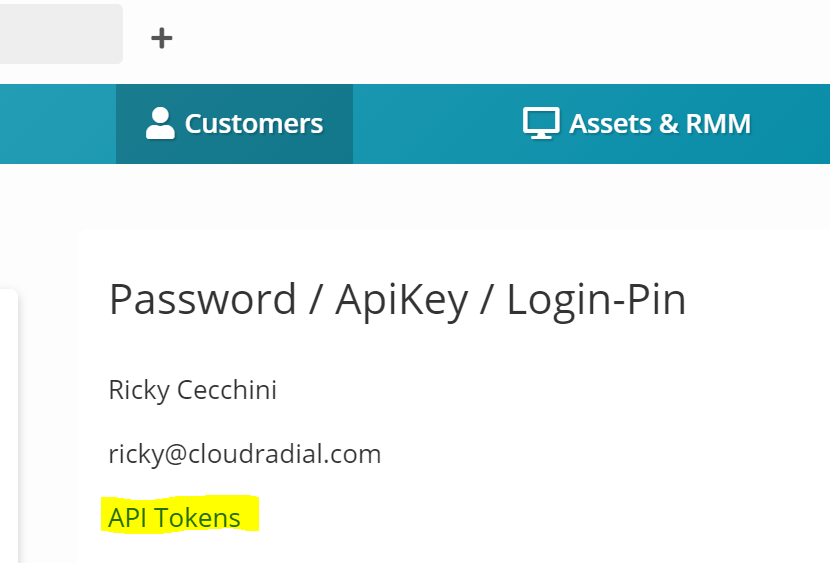830x563 pixels.
Task: Click the surname Cecchini
Action: click(227, 390)
